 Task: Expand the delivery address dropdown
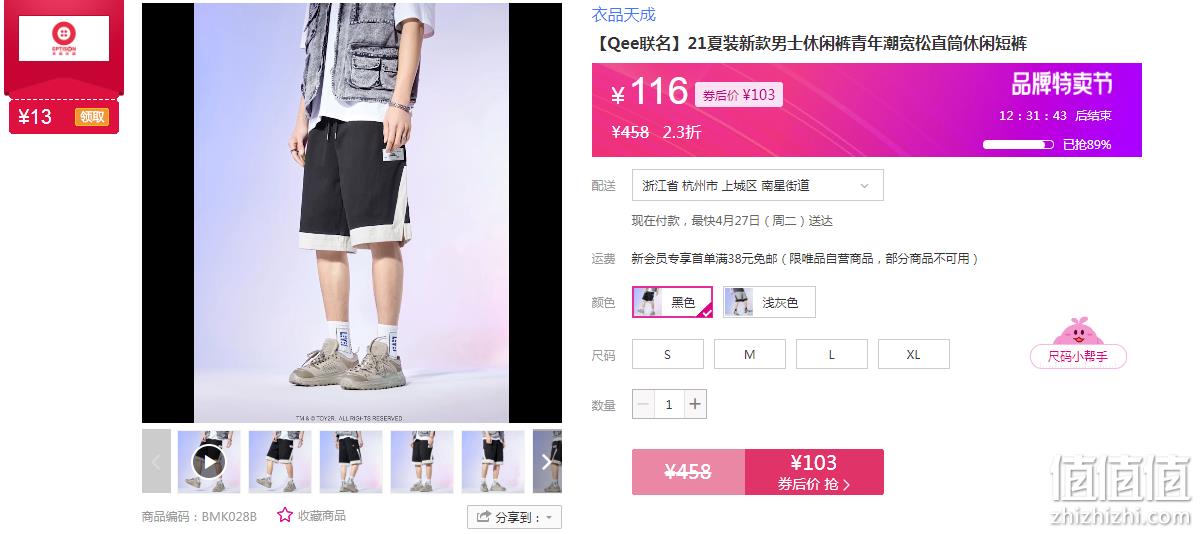tap(758, 185)
